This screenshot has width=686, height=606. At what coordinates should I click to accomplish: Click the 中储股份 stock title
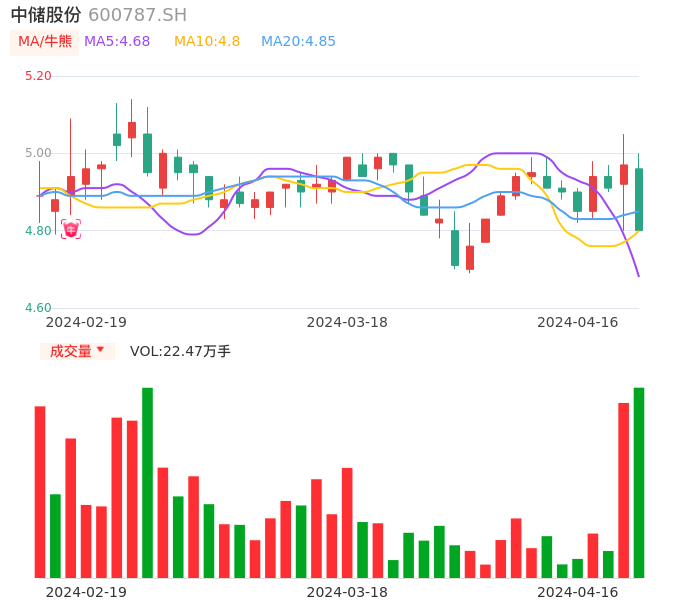point(46,15)
